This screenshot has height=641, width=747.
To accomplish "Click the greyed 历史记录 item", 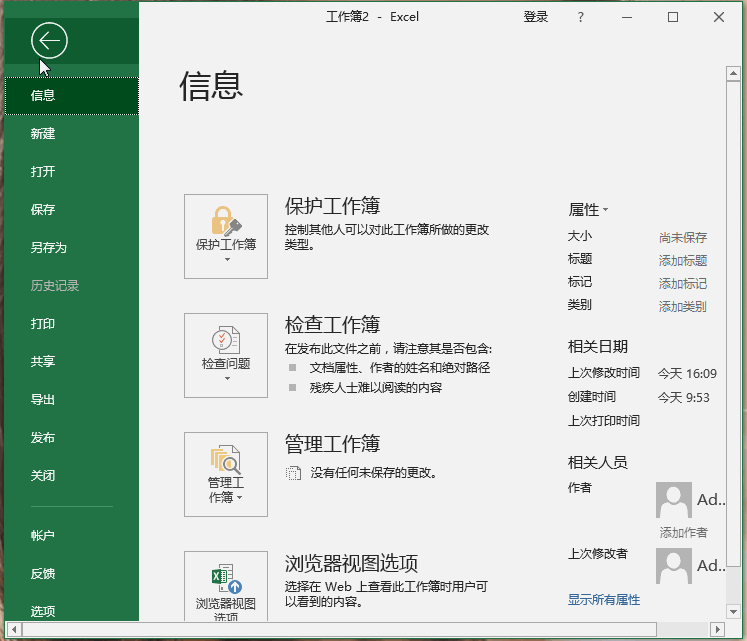I will (71, 286).
